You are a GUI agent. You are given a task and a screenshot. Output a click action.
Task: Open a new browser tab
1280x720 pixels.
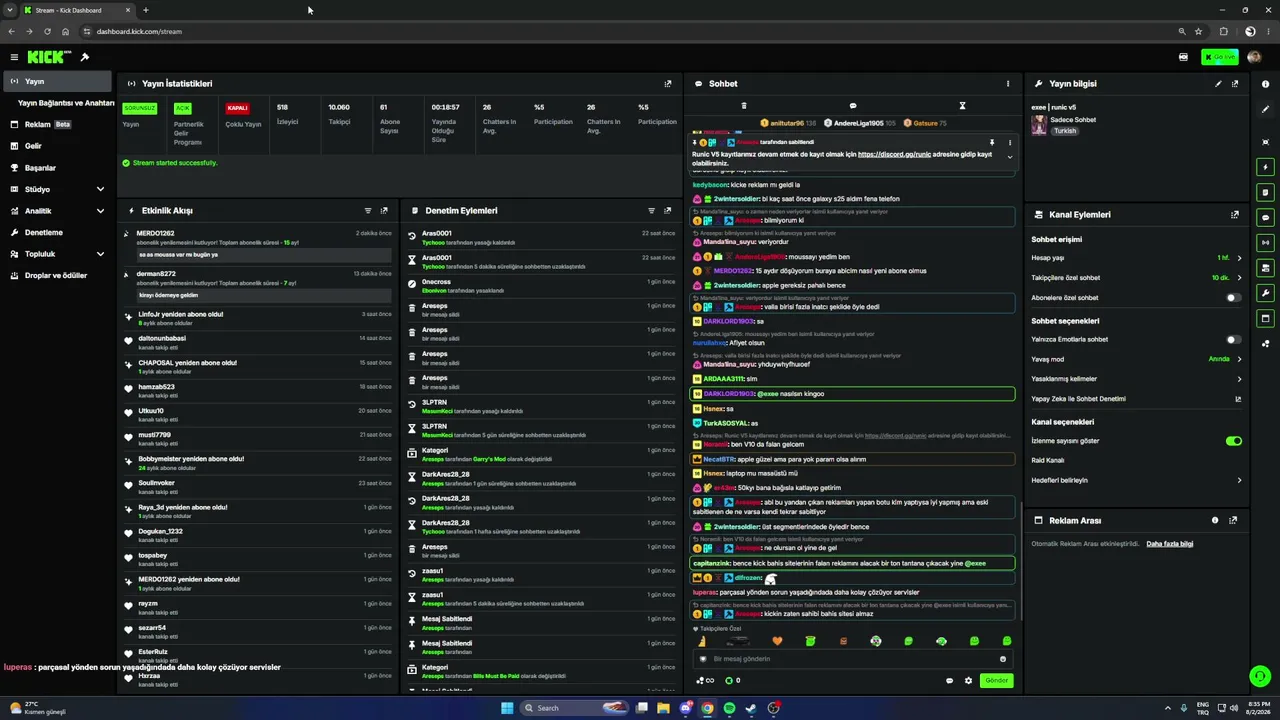pyautogui.click(x=146, y=10)
